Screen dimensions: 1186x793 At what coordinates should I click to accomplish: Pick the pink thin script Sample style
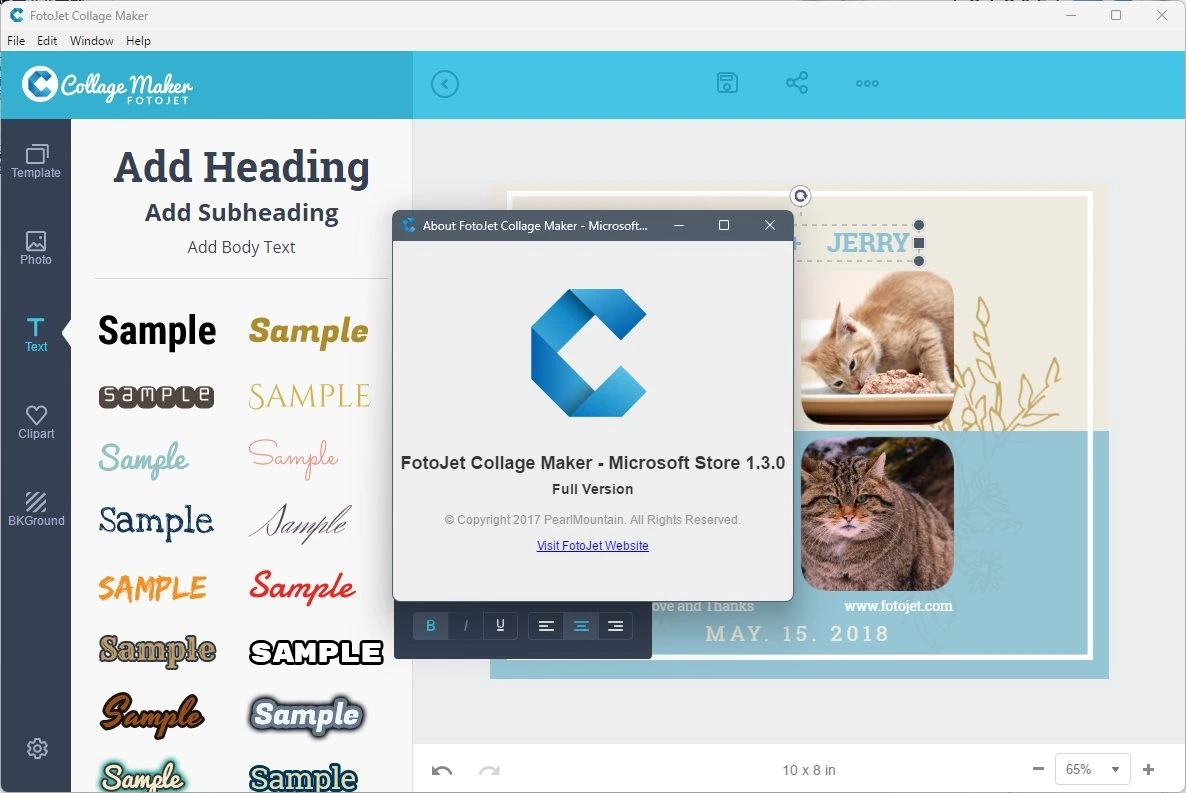tap(293, 458)
